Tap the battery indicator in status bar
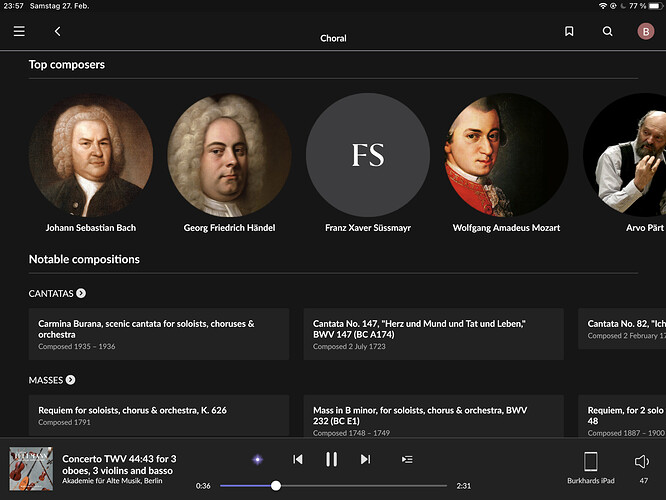The width and height of the screenshot is (666, 500). pos(655,6)
